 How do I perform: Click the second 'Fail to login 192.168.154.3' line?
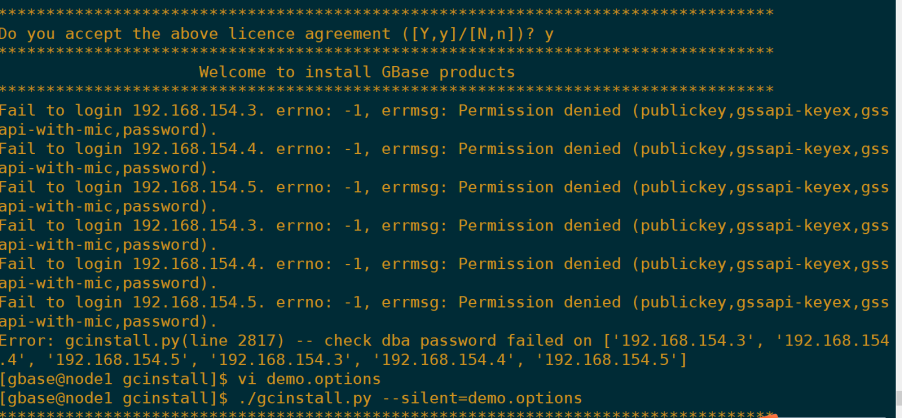444,226
